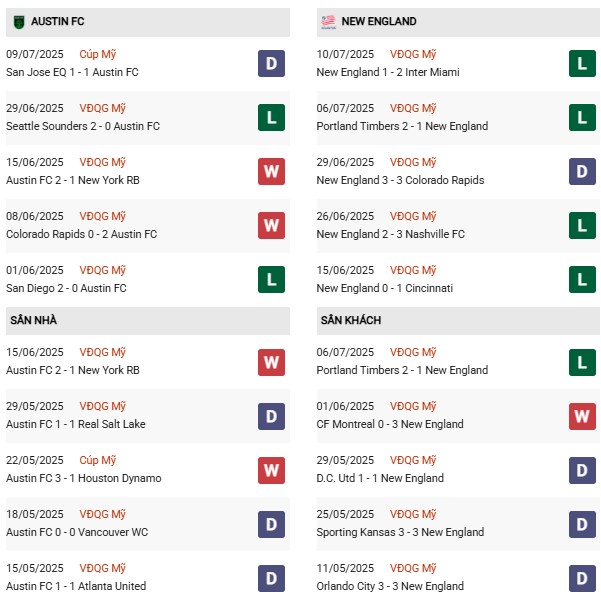Select the AUSTIN FC header tab
Screen dimensions: 601x601
coord(58,21)
